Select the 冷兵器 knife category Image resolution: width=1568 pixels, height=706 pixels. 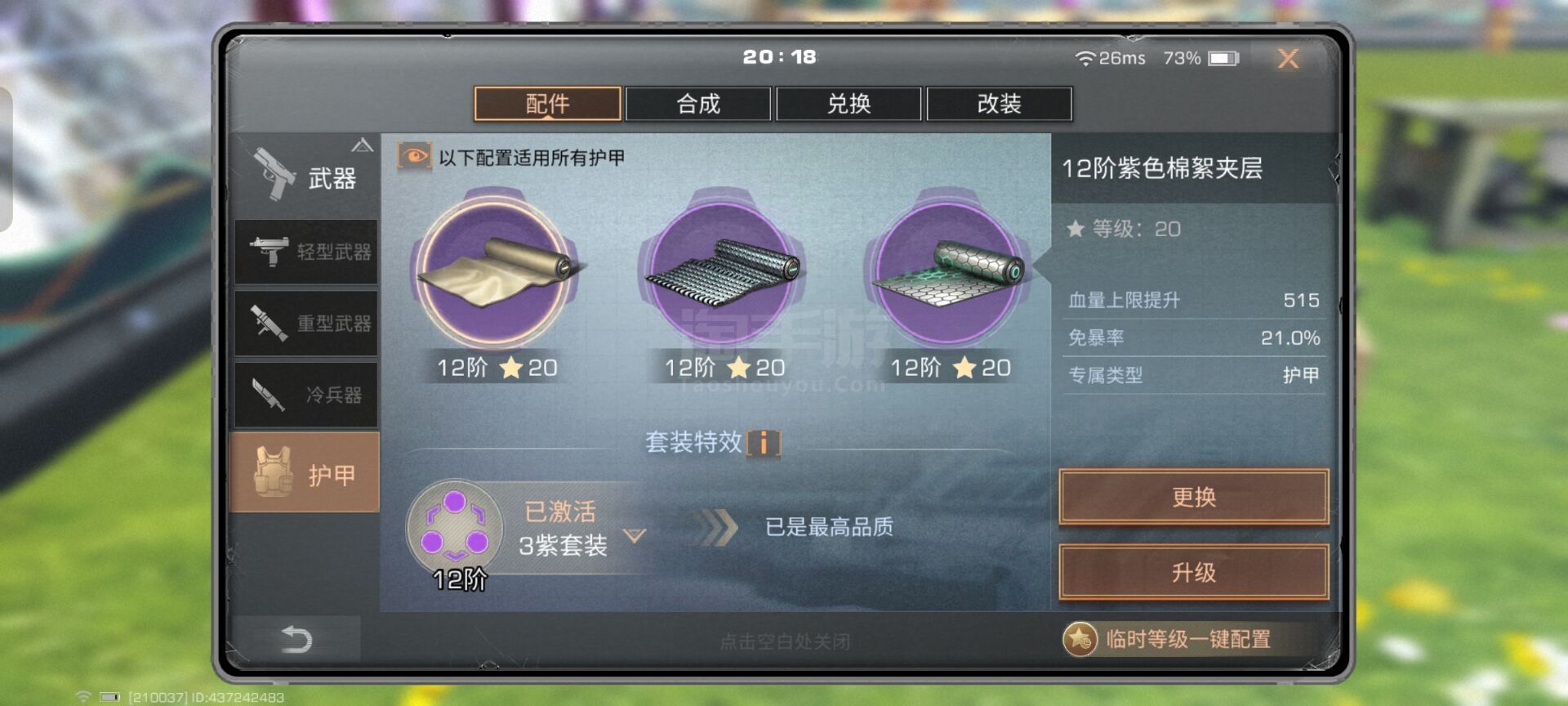pyautogui.click(x=306, y=395)
